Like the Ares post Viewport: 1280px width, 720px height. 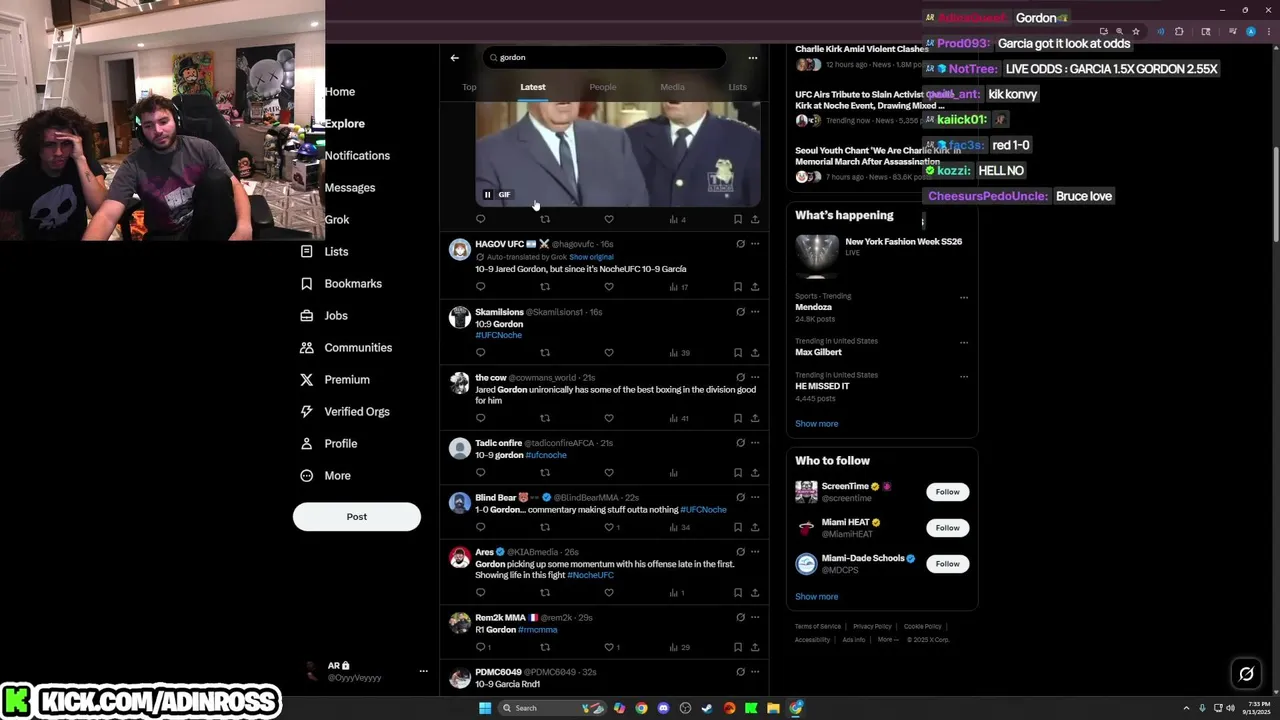(609, 593)
